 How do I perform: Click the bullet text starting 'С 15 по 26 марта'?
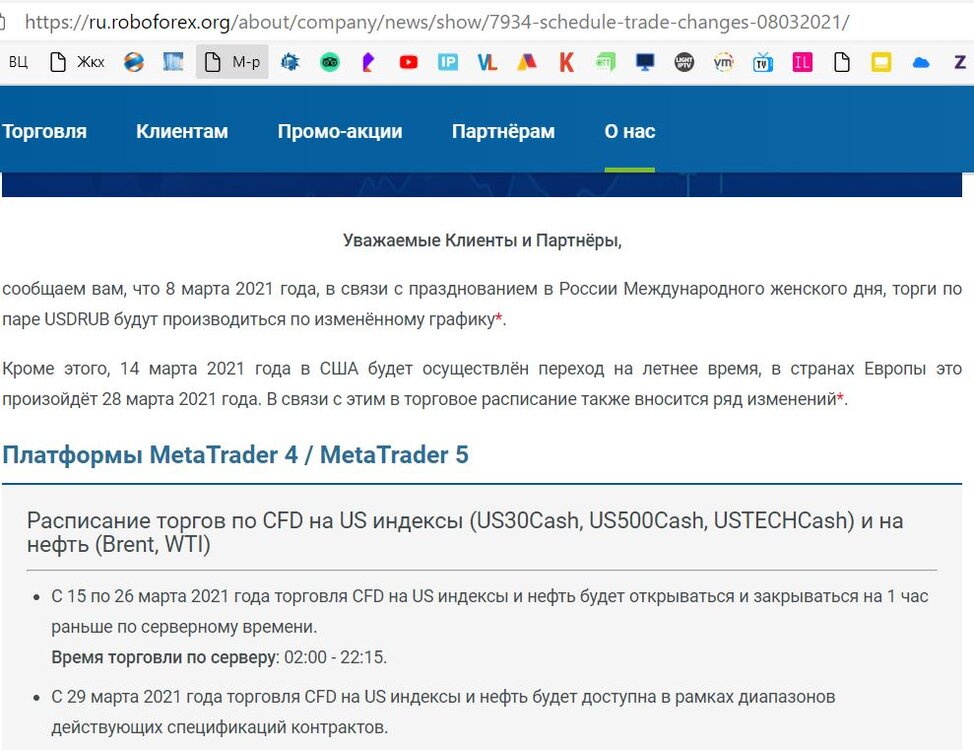[x=489, y=611]
